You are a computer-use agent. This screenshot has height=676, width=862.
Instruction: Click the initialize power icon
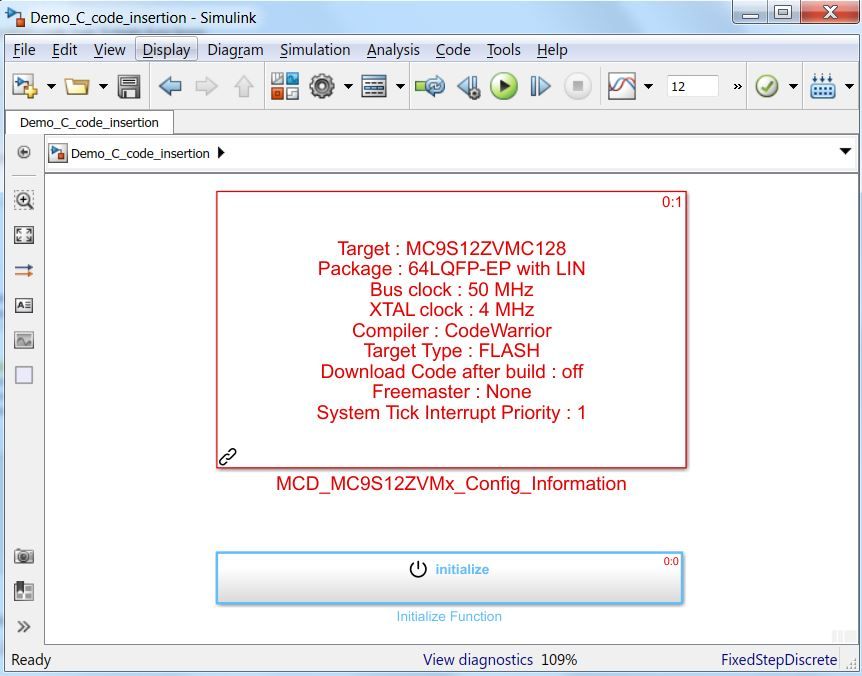418,569
